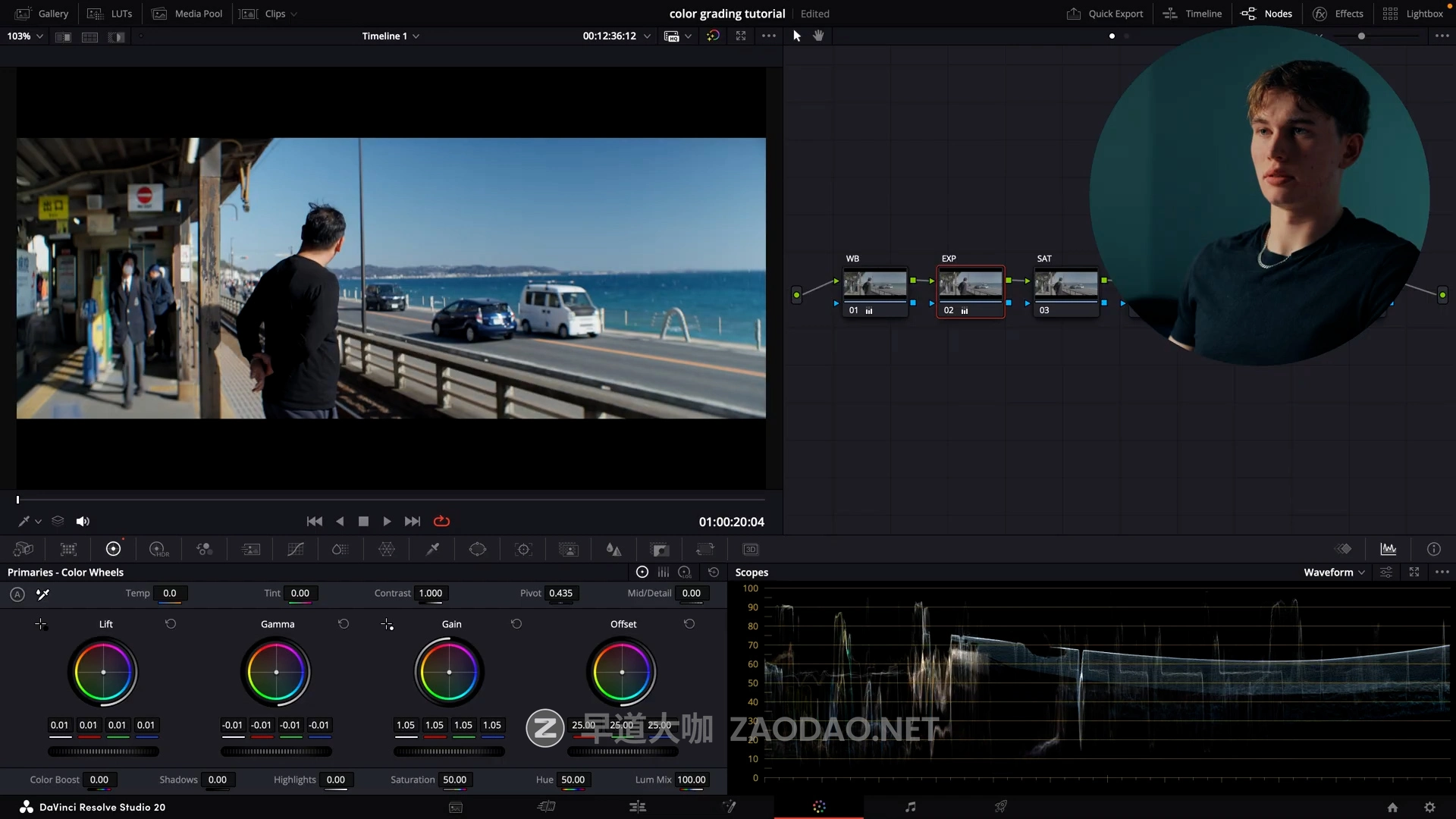
Task: Switch to the Media page
Action: pyautogui.click(x=456, y=807)
